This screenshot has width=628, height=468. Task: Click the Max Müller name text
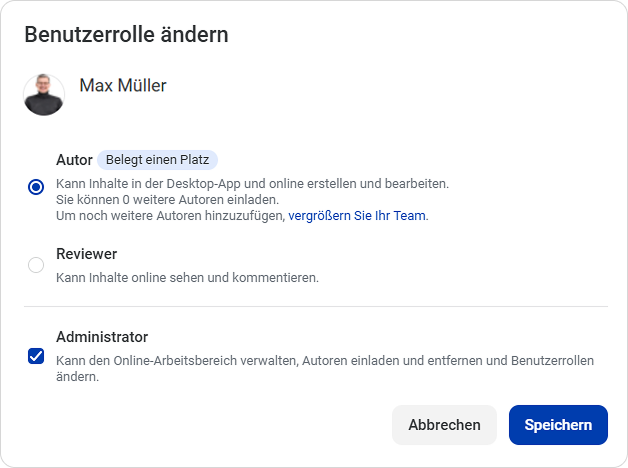123,85
